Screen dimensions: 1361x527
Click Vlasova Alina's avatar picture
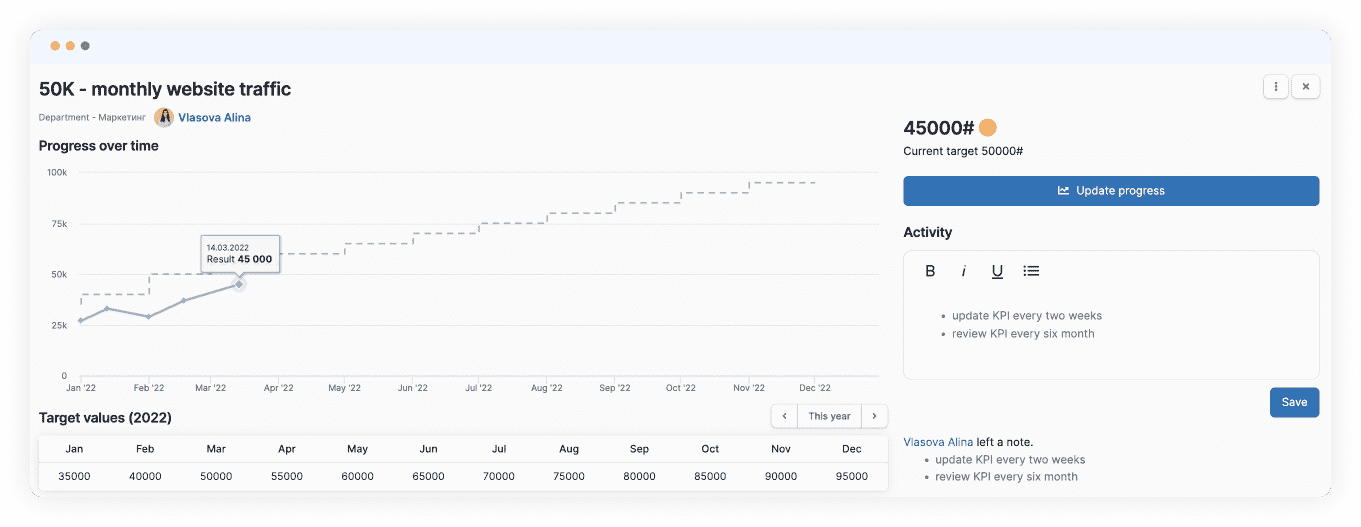click(164, 118)
